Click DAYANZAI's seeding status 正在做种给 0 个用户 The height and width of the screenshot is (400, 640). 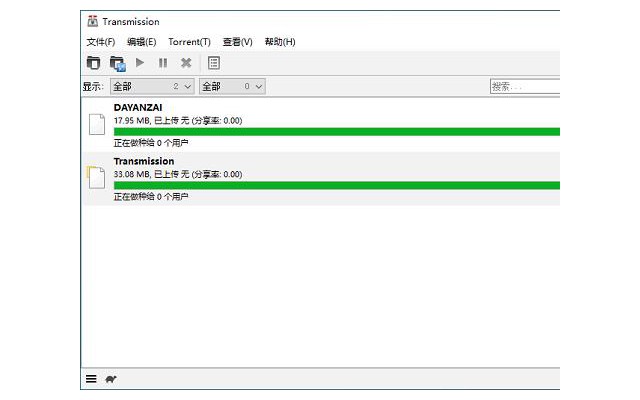coord(151,143)
